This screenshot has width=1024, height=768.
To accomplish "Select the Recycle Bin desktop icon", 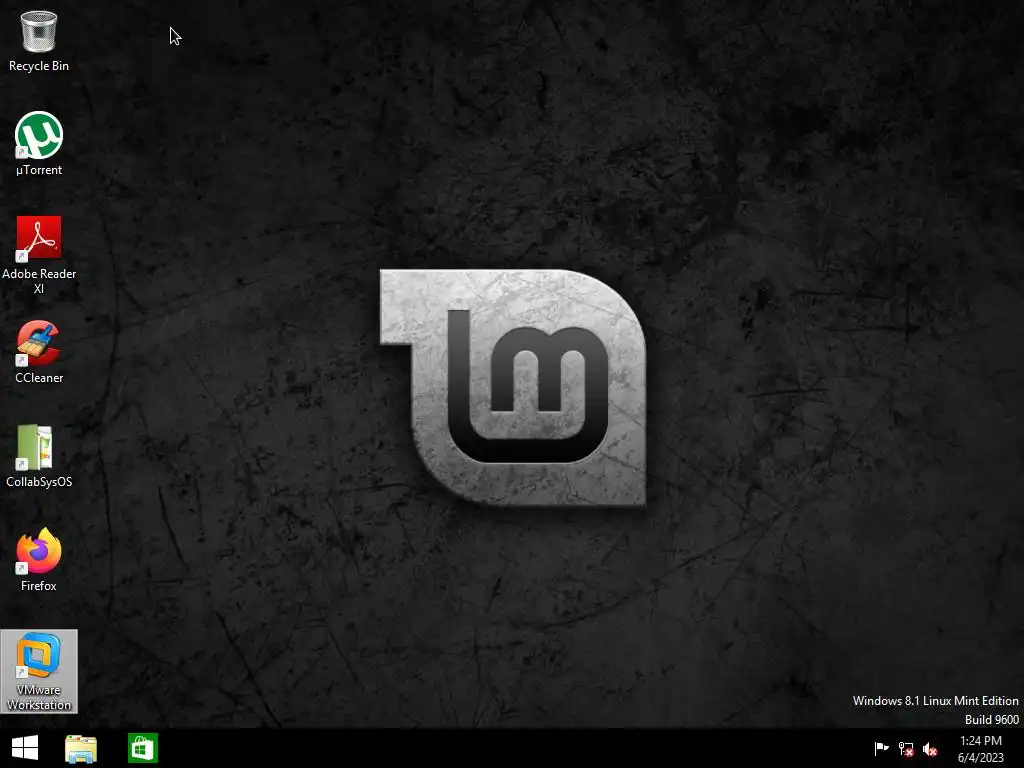I will point(39,40).
